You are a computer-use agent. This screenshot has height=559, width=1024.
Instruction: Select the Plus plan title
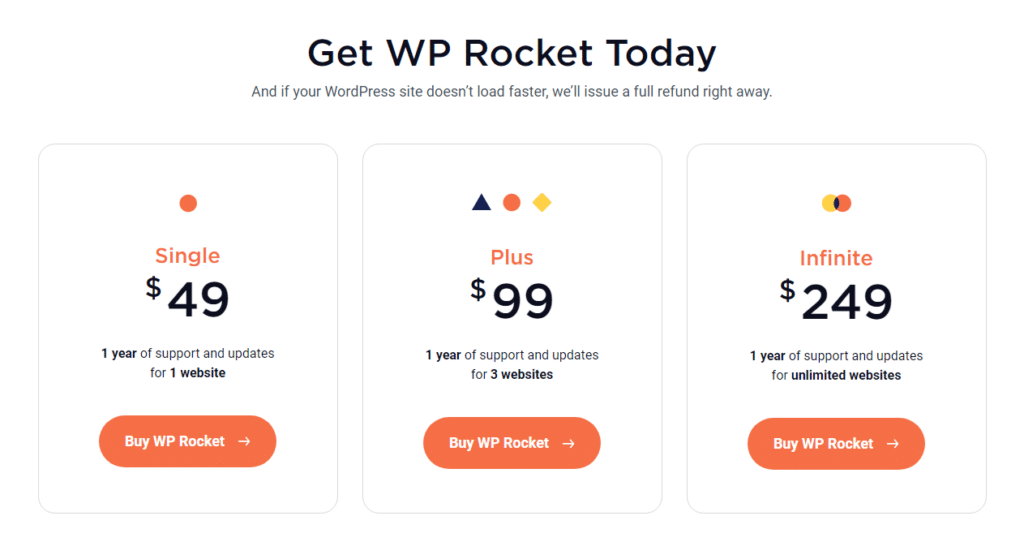[512, 258]
